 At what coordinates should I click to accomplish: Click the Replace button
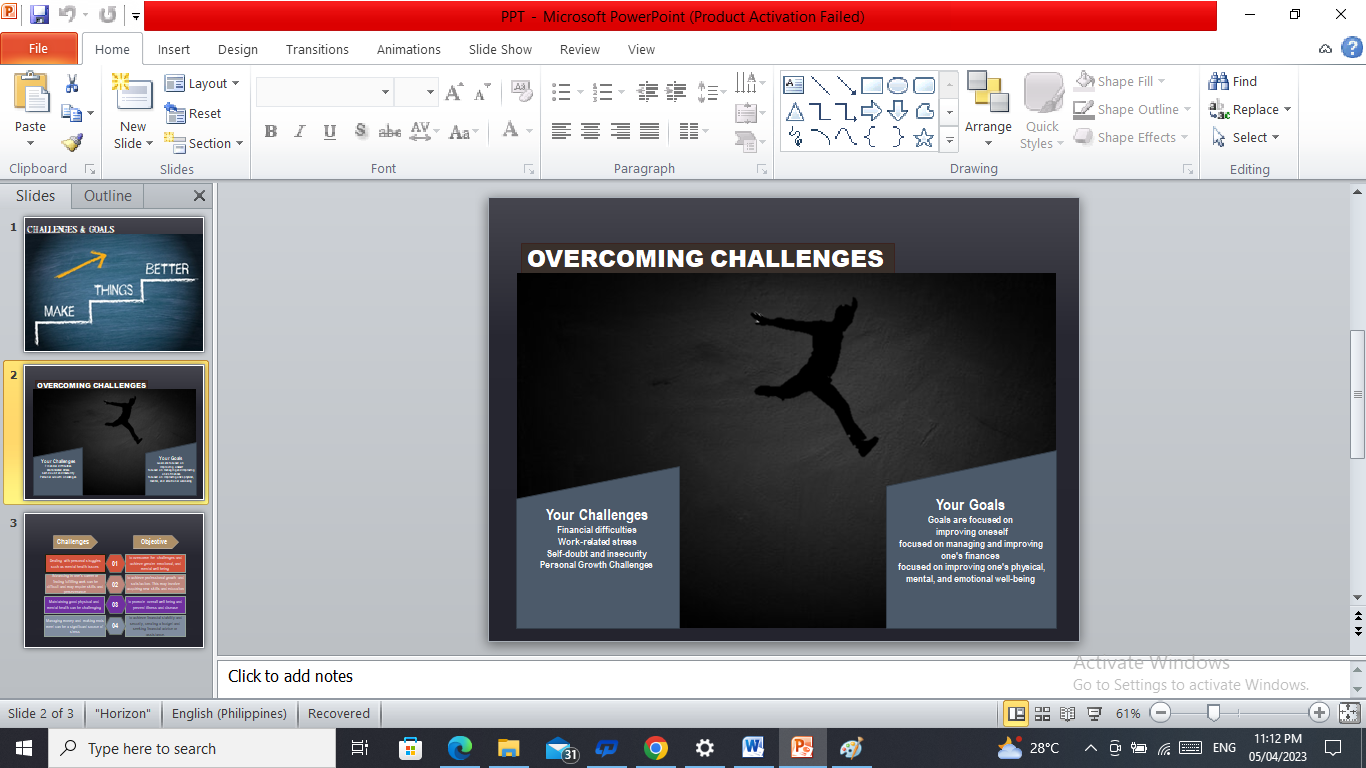1250,109
